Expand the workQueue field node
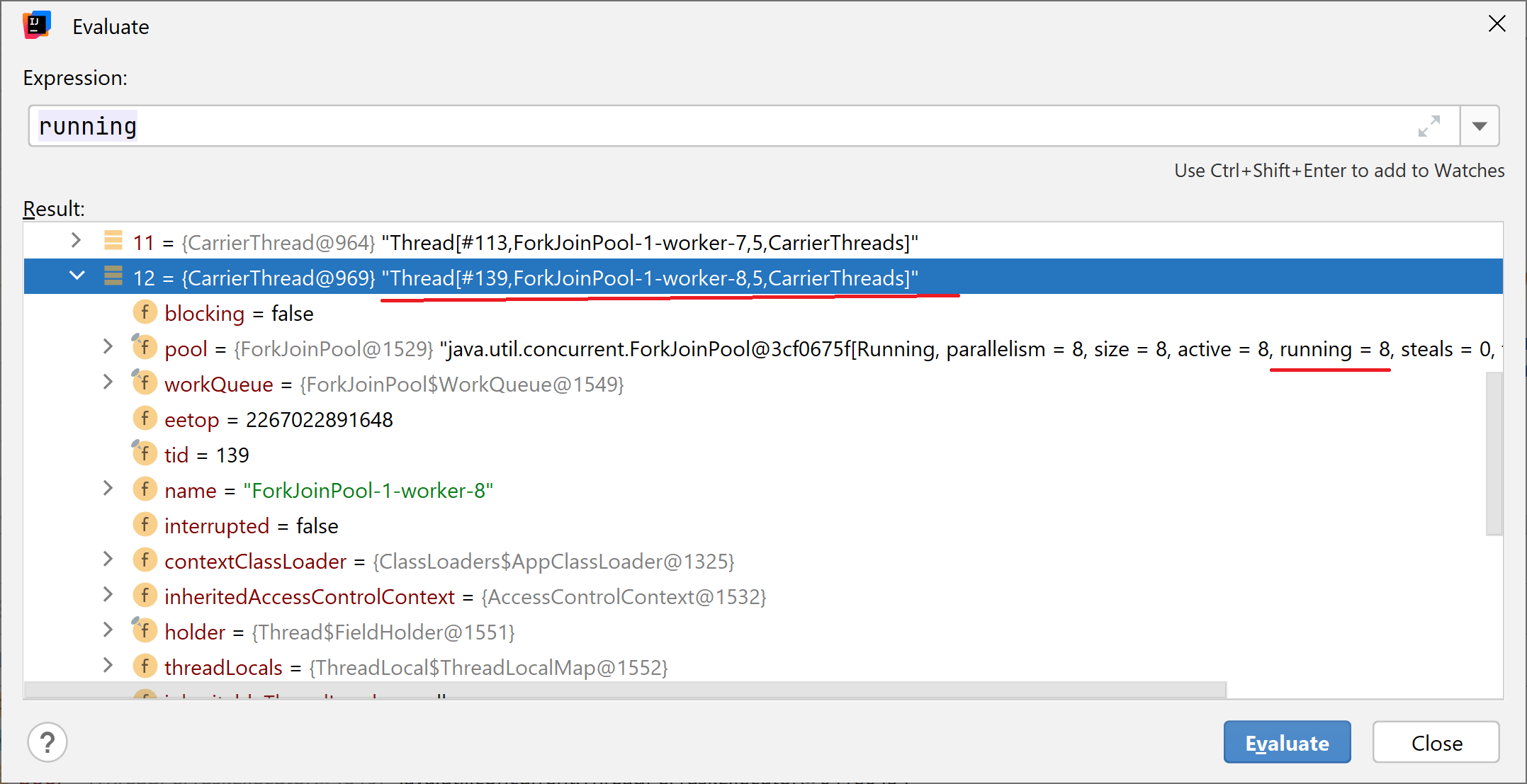This screenshot has width=1527, height=784. [108, 382]
